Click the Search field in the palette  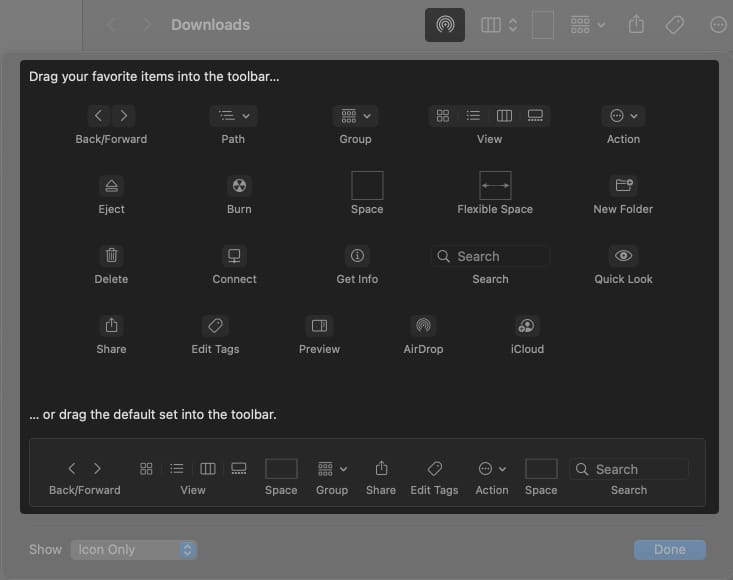(490, 256)
